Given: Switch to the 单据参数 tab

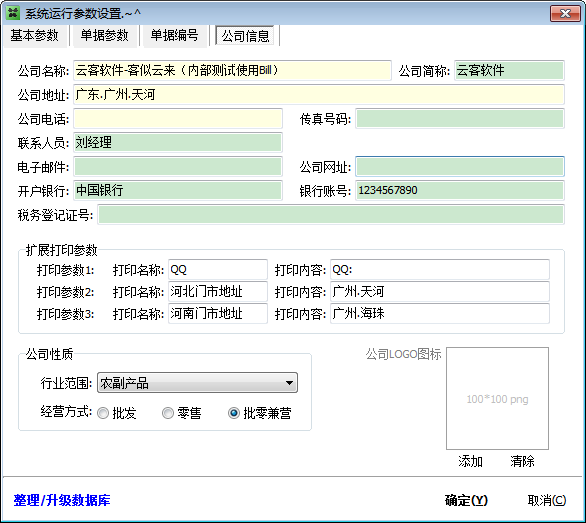Looking at the screenshot, I should (x=105, y=36).
